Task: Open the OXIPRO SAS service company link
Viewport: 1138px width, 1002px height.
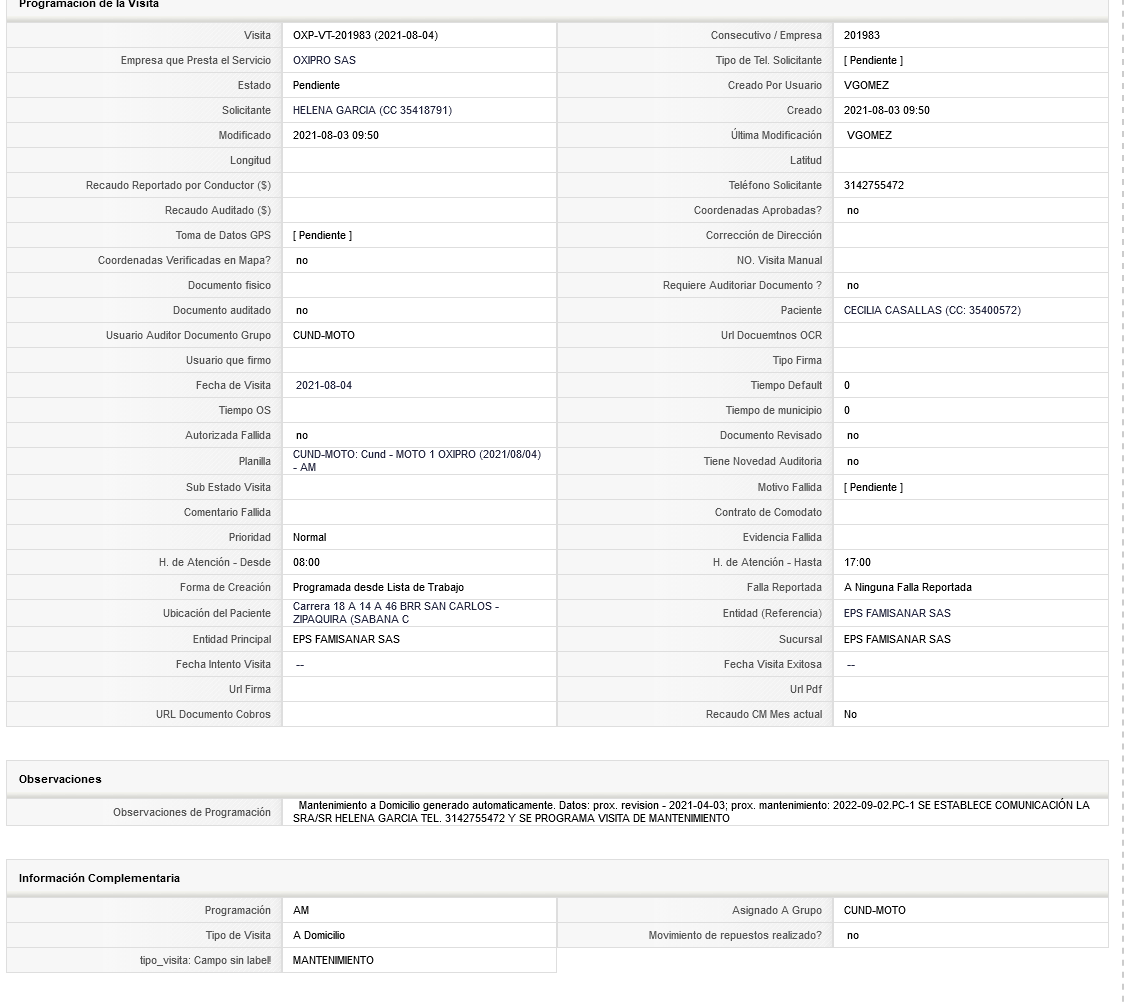Action: click(324, 60)
